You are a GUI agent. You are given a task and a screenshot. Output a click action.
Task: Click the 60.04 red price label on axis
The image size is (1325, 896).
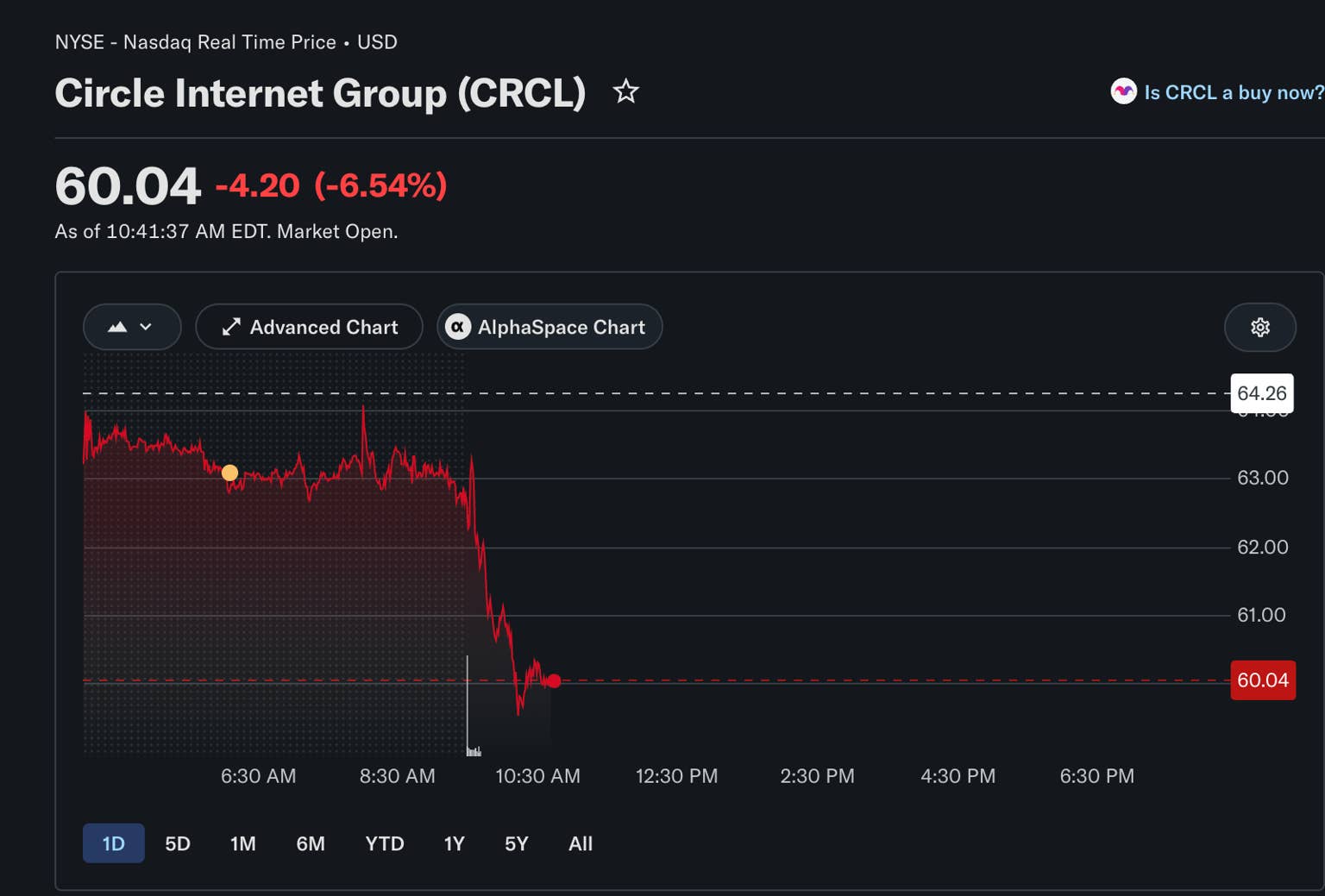(1263, 680)
